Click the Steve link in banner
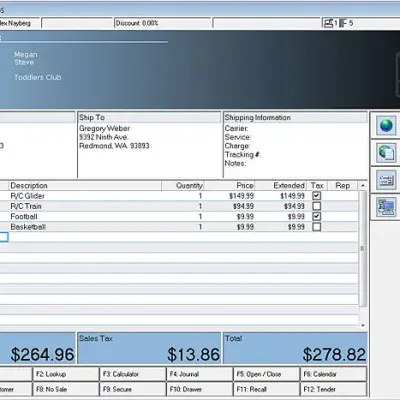 tap(24, 62)
